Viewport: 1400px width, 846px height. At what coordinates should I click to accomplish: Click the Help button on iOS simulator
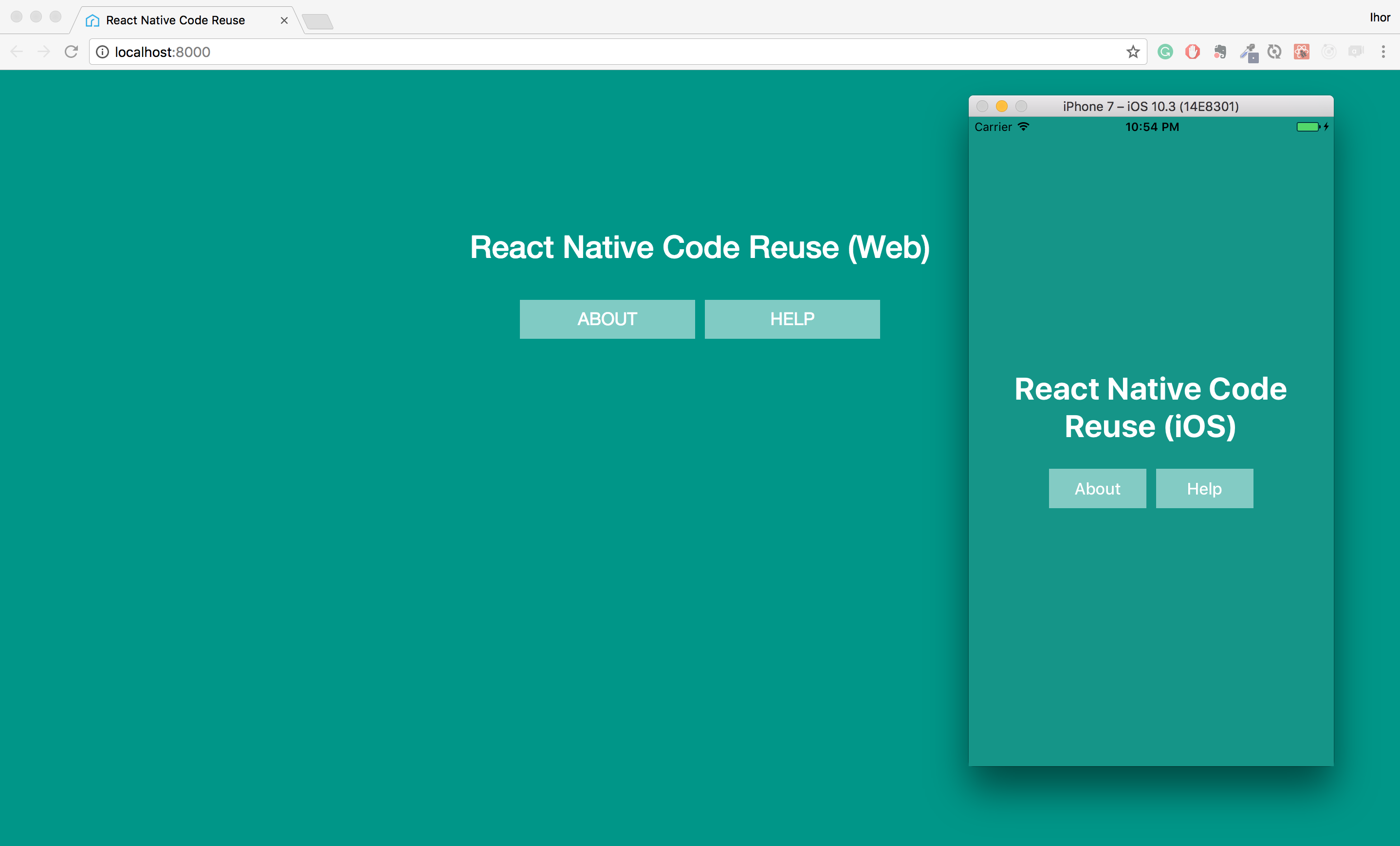tap(1205, 488)
